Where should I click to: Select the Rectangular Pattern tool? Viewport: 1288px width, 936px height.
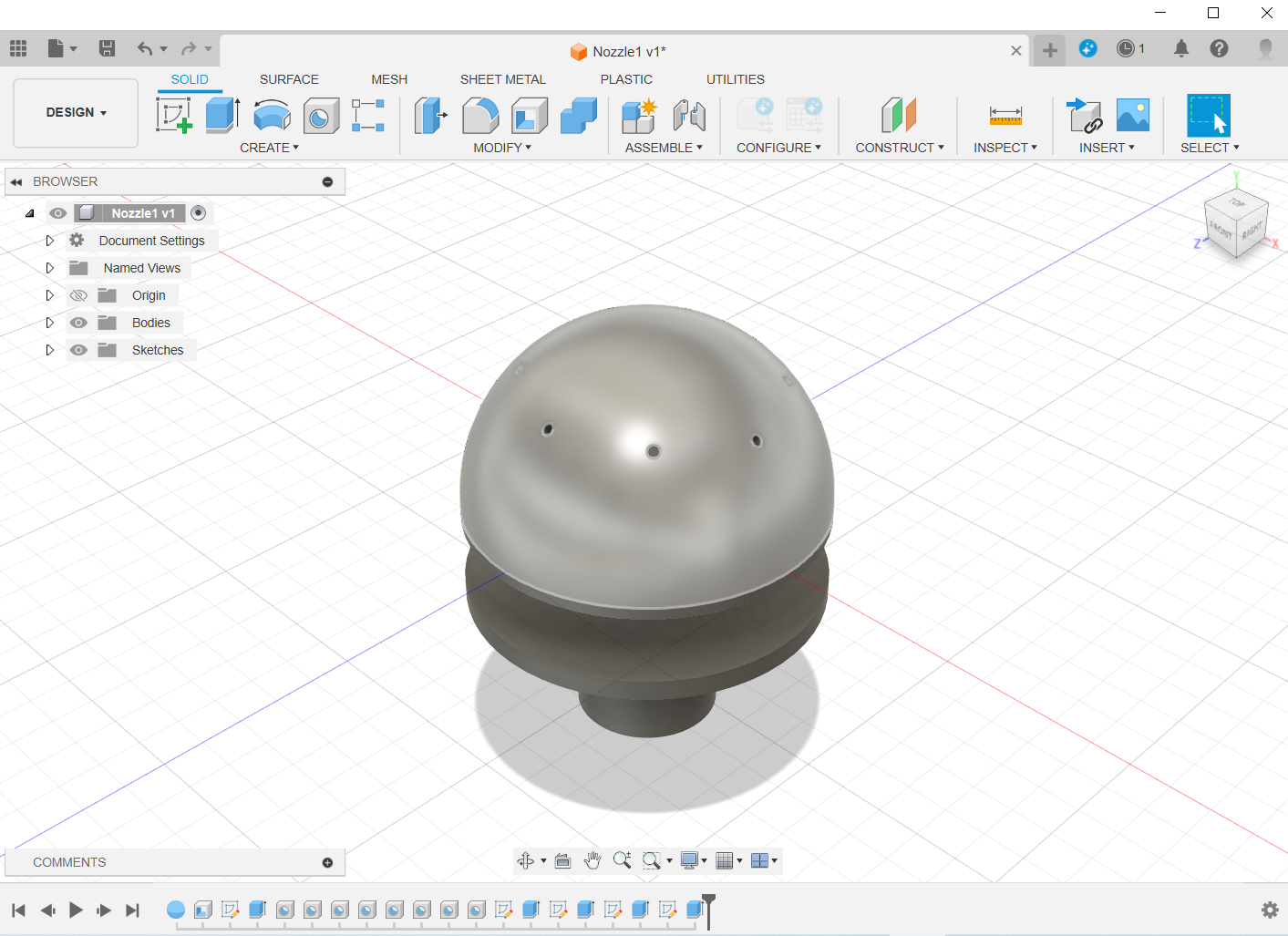pyautogui.click(x=368, y=116)
